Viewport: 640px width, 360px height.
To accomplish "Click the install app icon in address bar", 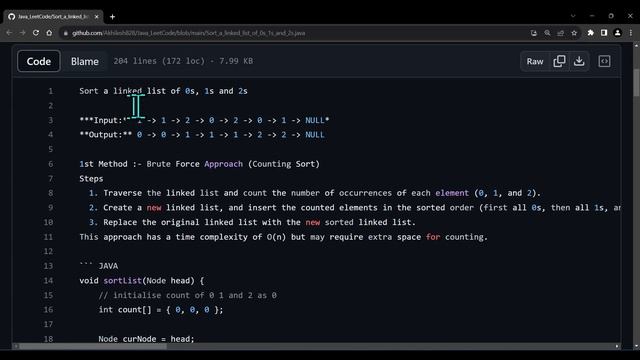I will click(534, 33).
